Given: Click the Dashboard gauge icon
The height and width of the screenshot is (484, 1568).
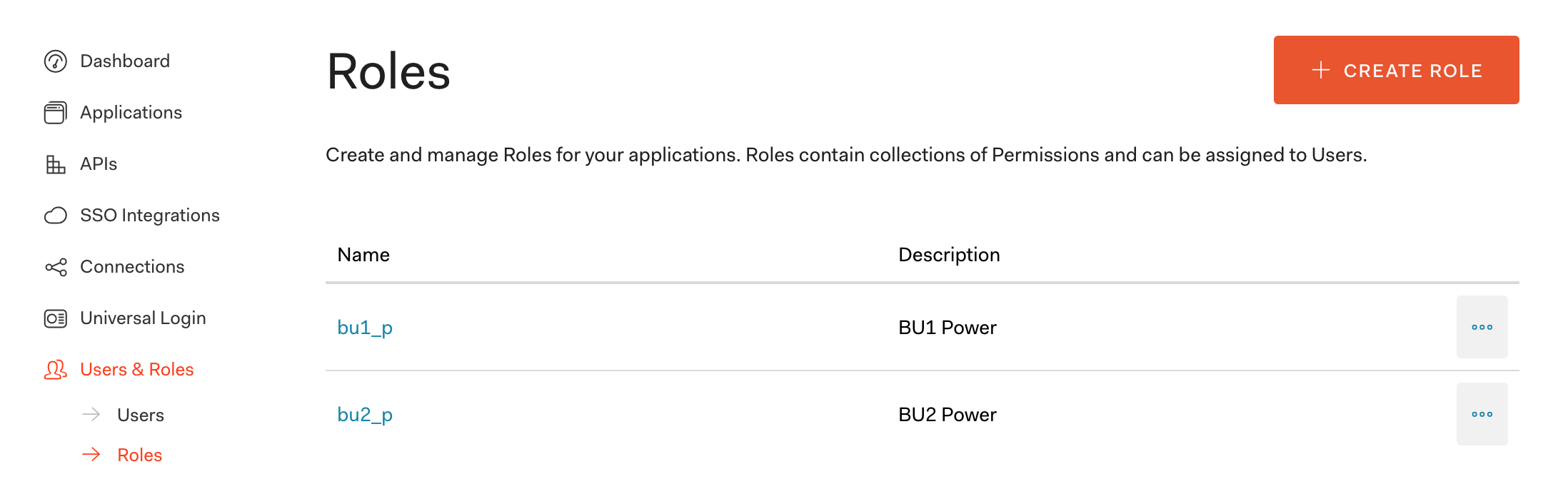Looking at the screenshot, I should click(x=56, y=61).
